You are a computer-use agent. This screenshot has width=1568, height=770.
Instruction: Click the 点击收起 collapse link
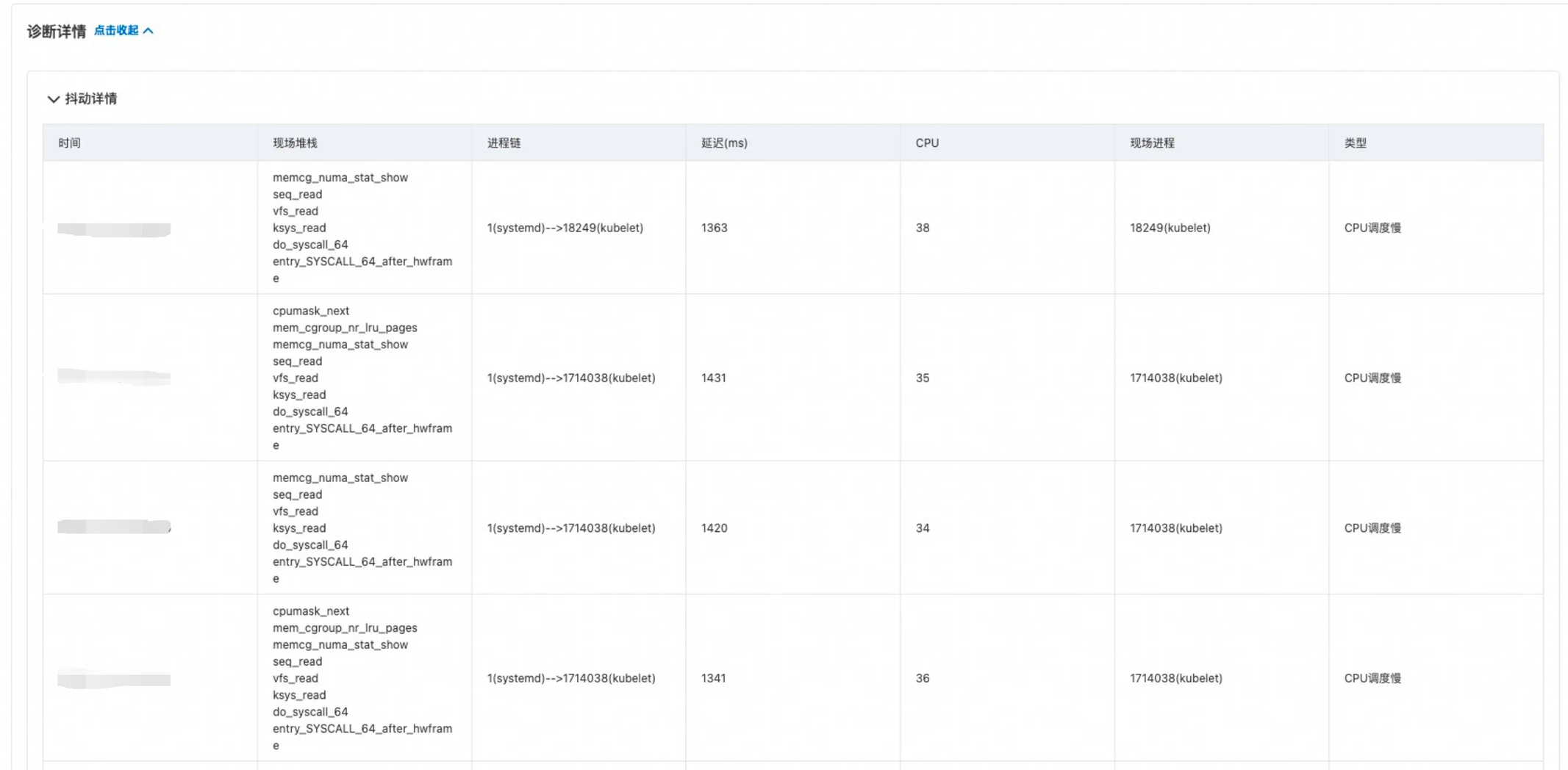[116, 30]
